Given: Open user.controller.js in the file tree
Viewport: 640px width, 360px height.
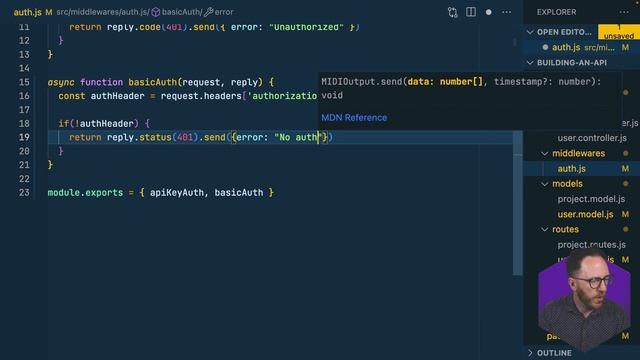Looking at the screenshot, I should click(592, 138).
